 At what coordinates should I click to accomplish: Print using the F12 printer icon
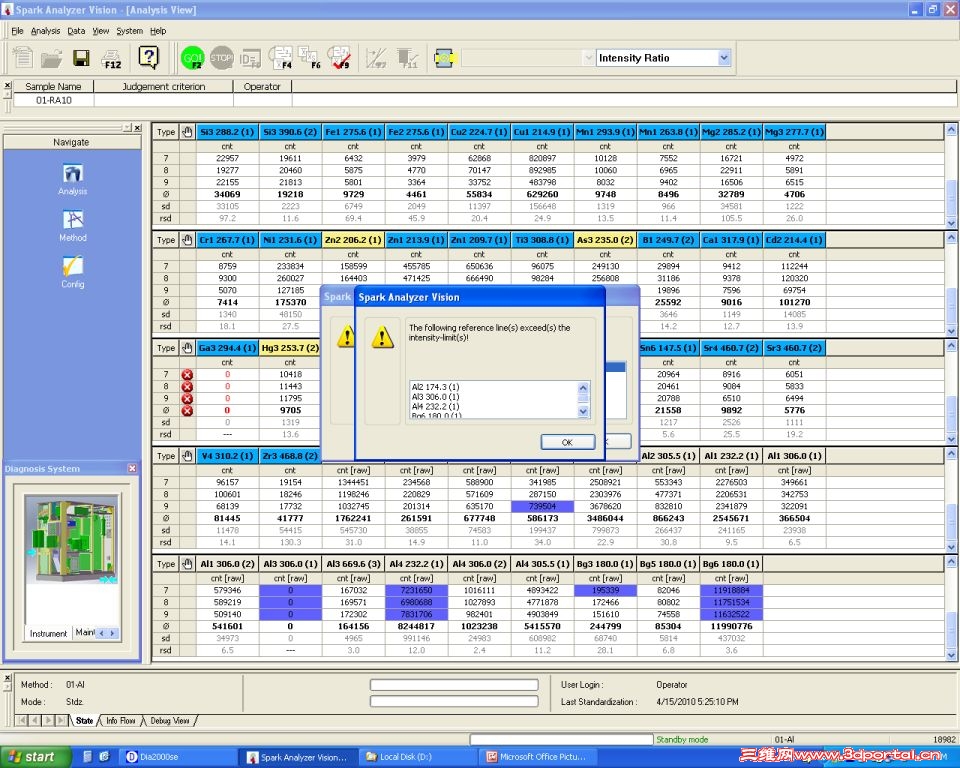click(x=112, y=59)
